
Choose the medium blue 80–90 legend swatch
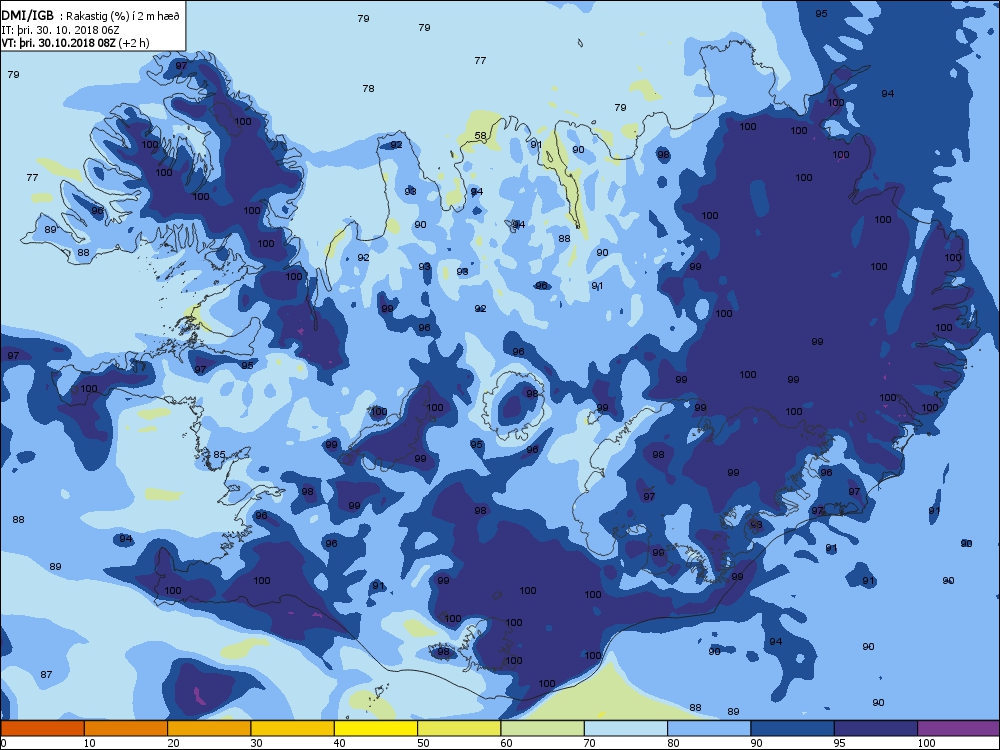(709, 728)
